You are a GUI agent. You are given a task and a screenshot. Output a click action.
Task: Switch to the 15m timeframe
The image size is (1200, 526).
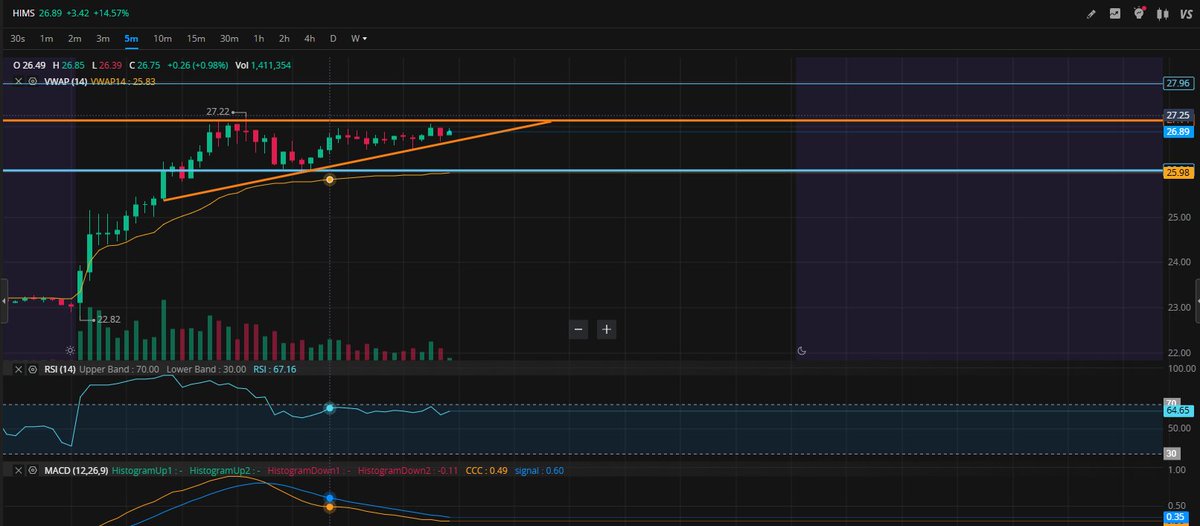coord(196,38)
